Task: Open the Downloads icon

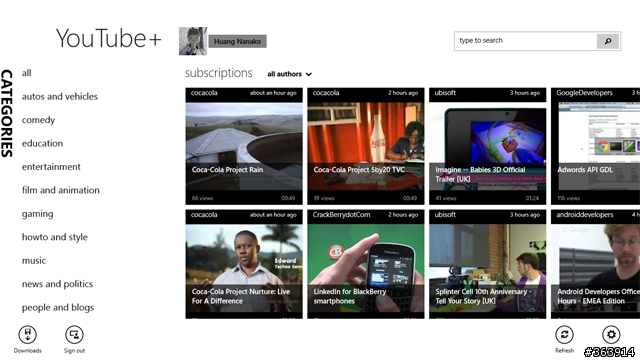Action: tap(27, 335)
